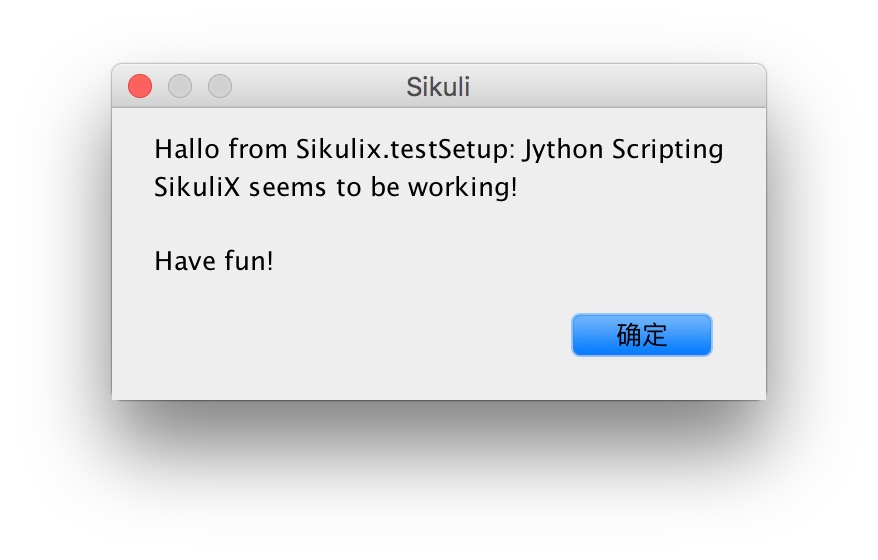Screen dimensions: 878x560
Task: Click the word "Have" in last line
Action: tap(184, 262)
